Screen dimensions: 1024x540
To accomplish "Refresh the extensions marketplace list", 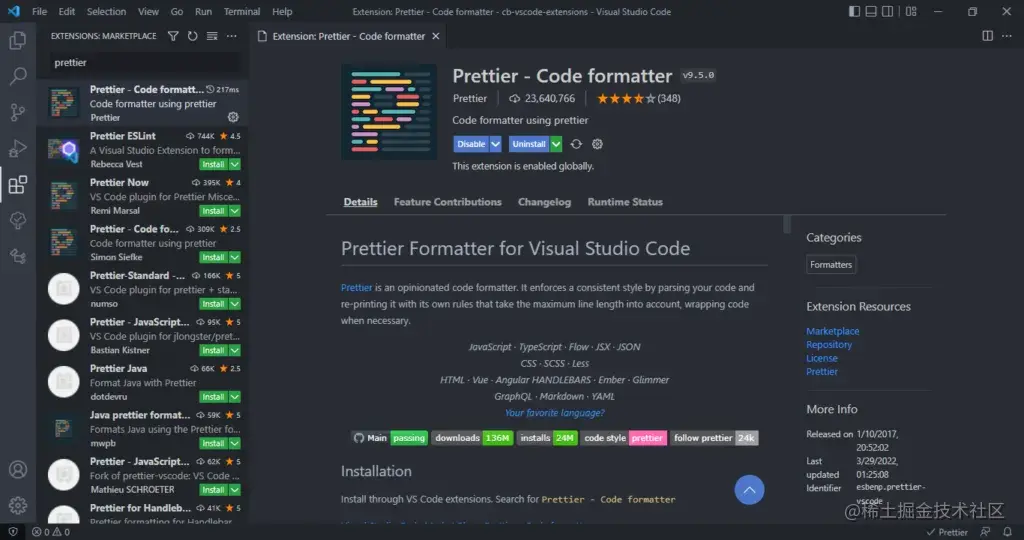I will pos(193,36).
